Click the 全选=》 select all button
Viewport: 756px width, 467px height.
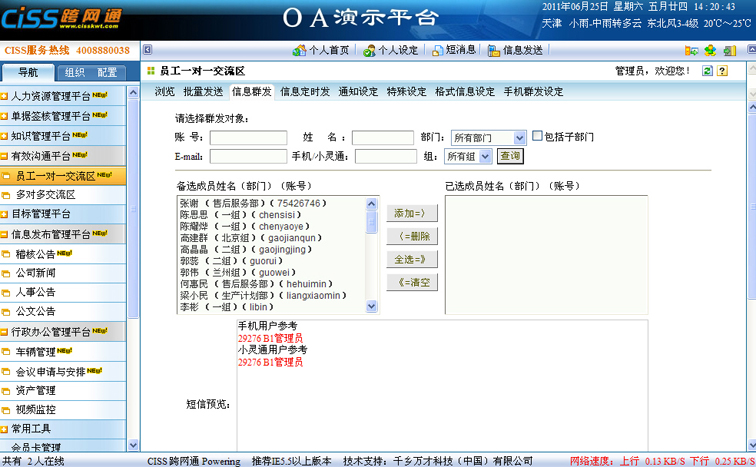point(411,259)
